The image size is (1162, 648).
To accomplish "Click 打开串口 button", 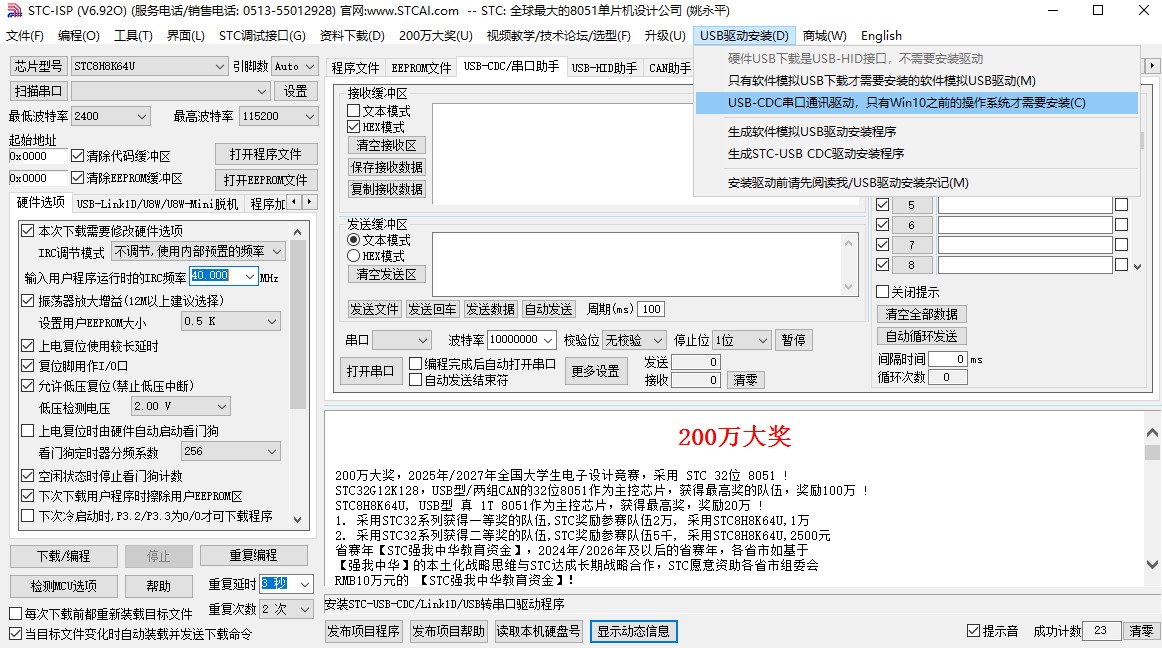I will tap(370, 371).
